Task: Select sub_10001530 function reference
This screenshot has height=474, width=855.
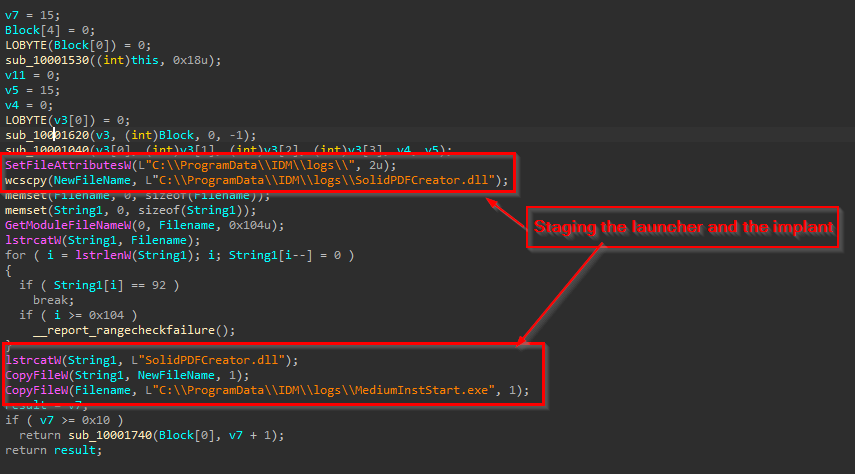Action: click(47, 61)
